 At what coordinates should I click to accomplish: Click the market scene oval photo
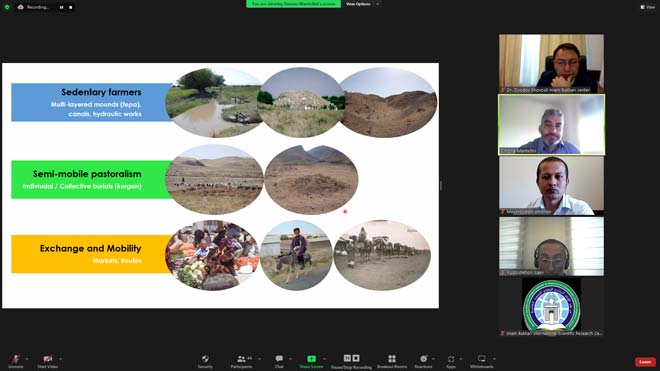(212, 255)
